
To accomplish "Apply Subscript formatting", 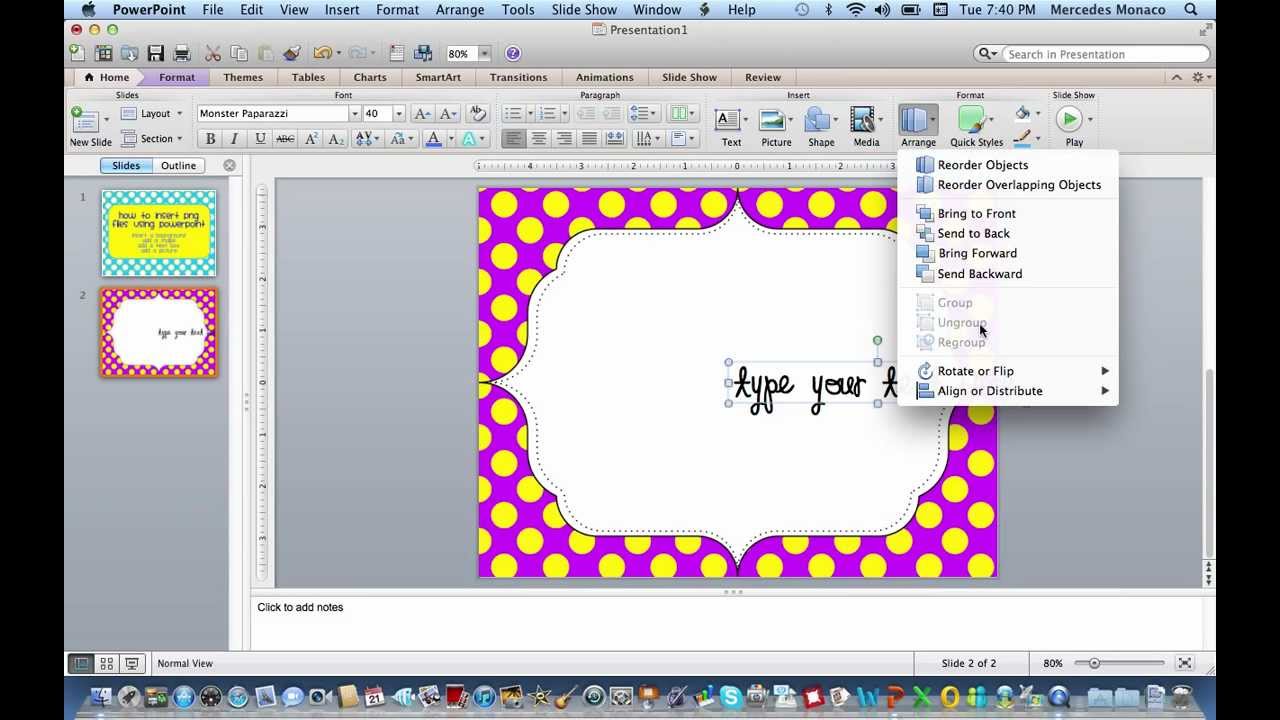I will [336, 139].
